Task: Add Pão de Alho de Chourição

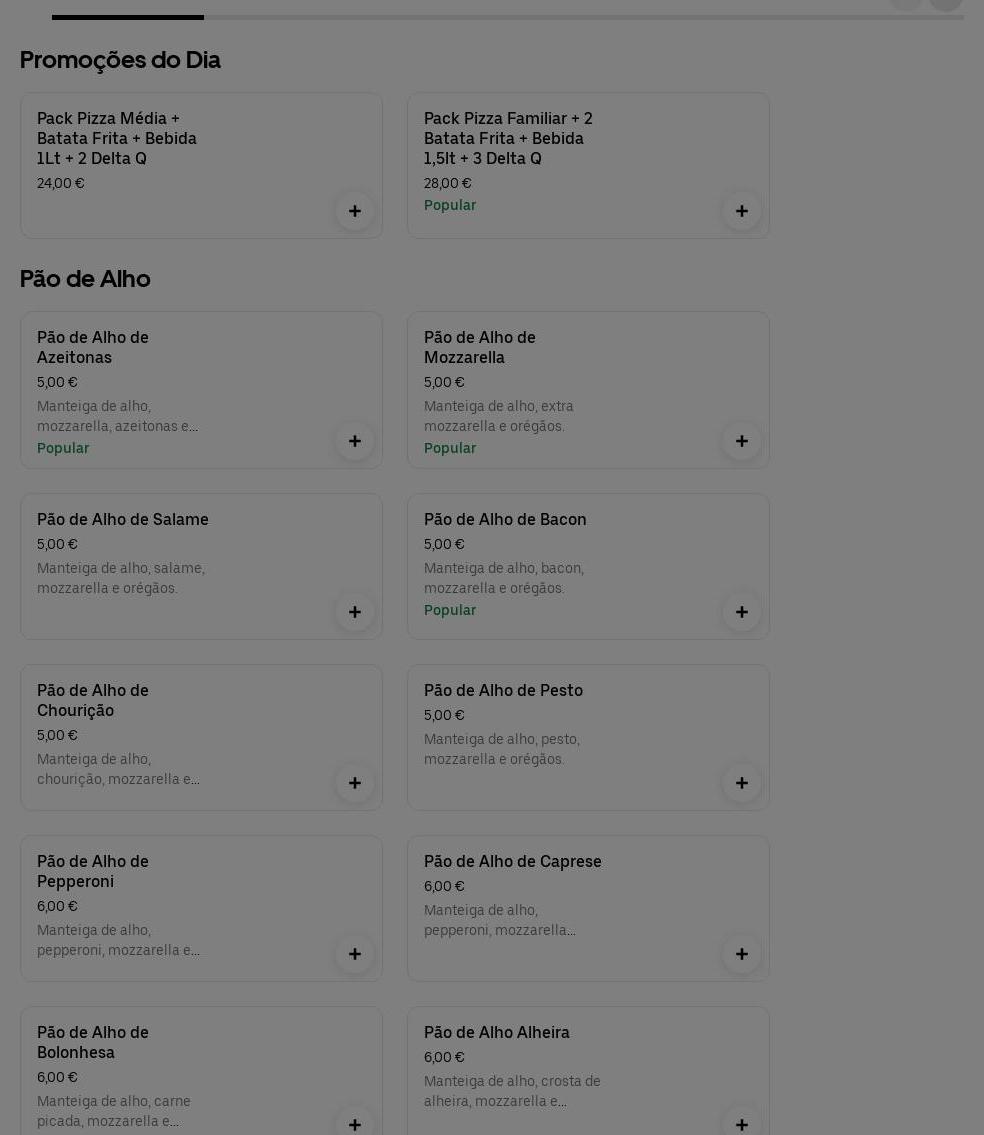Action: tap(355, 783)
